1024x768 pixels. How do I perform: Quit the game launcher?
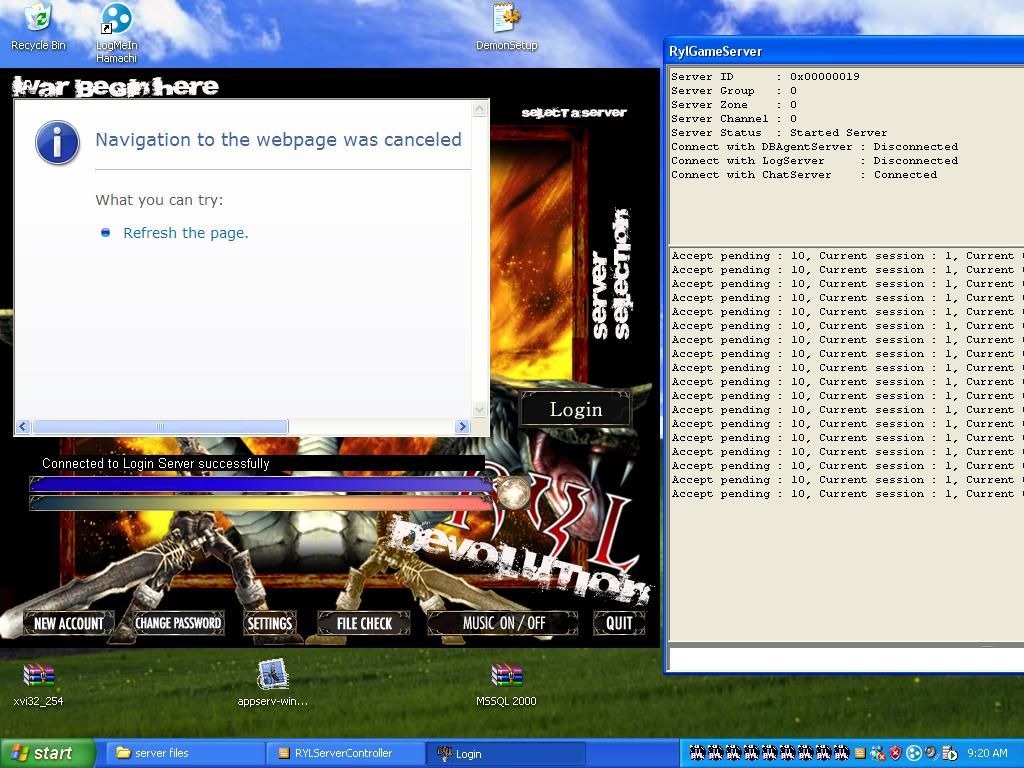coord(619,623)
